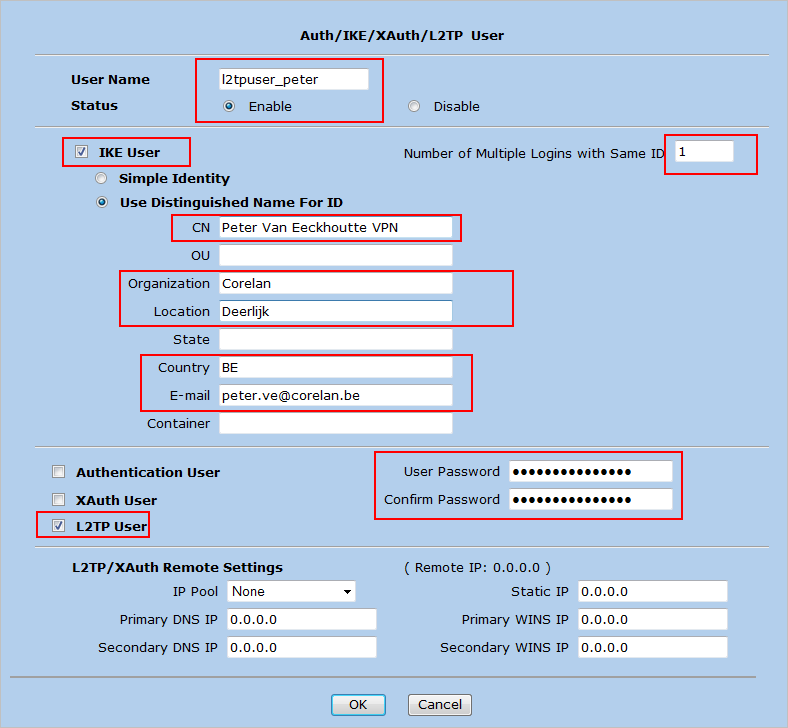Click the Confirm Password field

(590, 500)
